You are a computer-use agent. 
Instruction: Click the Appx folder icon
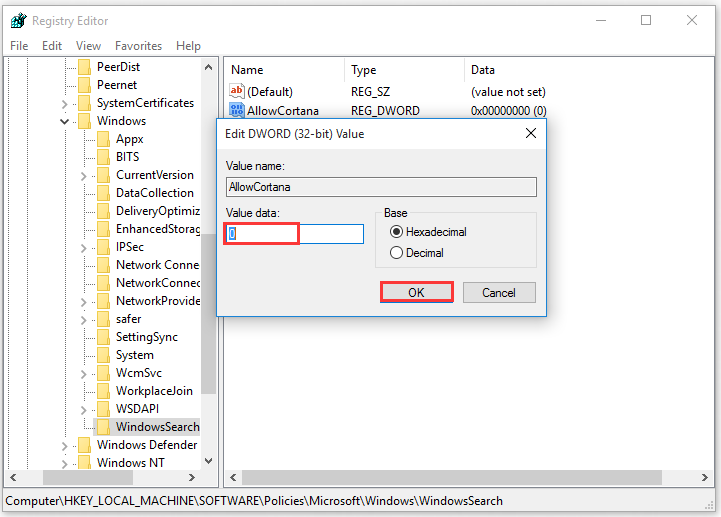pos(103,139)
